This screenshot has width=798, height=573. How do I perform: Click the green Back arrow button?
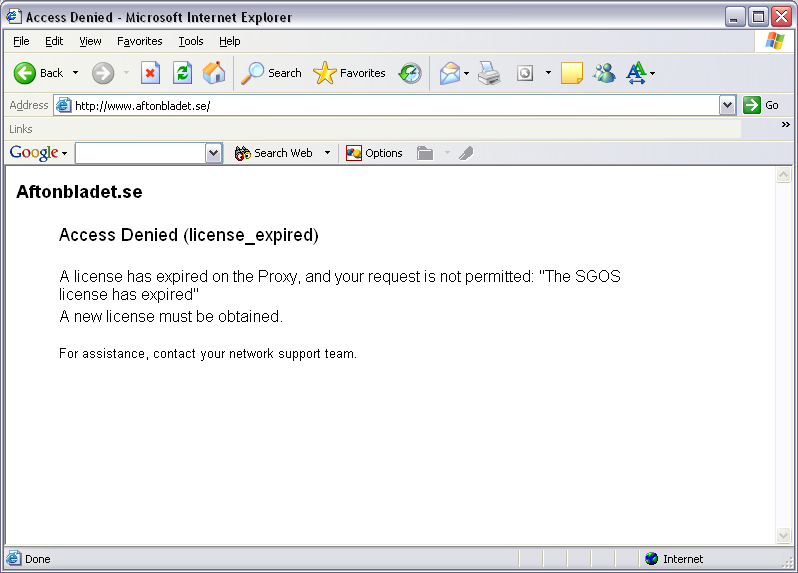[24, 73]
